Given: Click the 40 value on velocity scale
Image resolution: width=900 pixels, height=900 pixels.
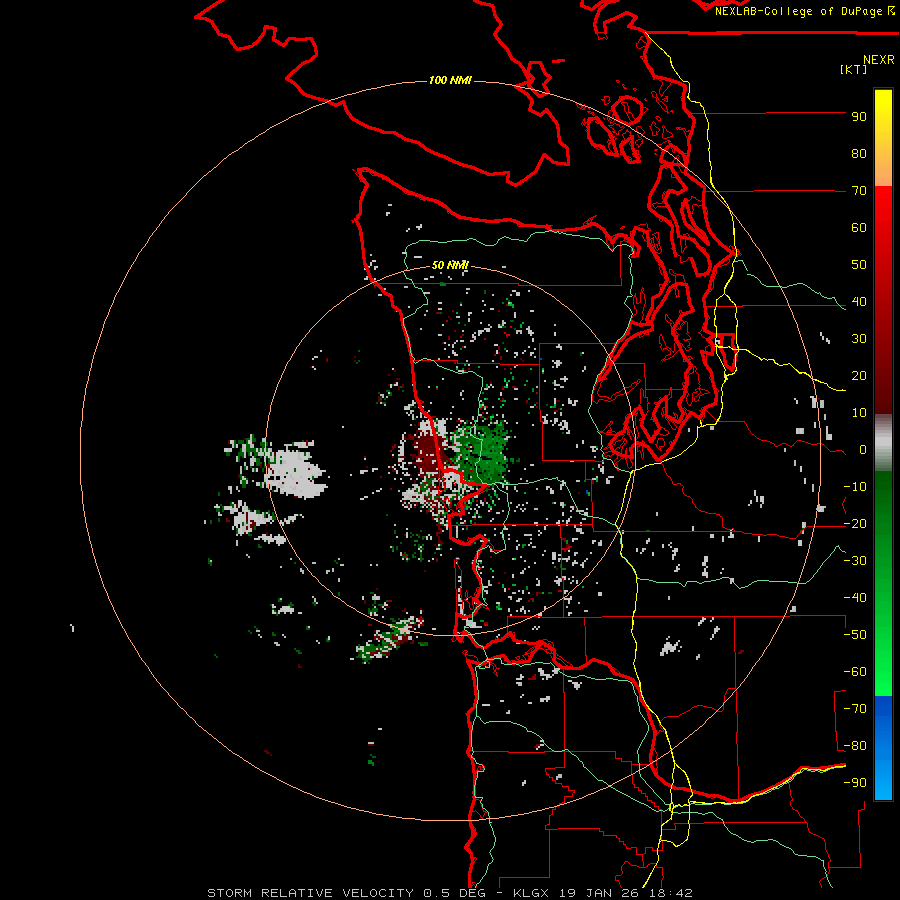Looking at the screenshot, I should click(859, 302).
